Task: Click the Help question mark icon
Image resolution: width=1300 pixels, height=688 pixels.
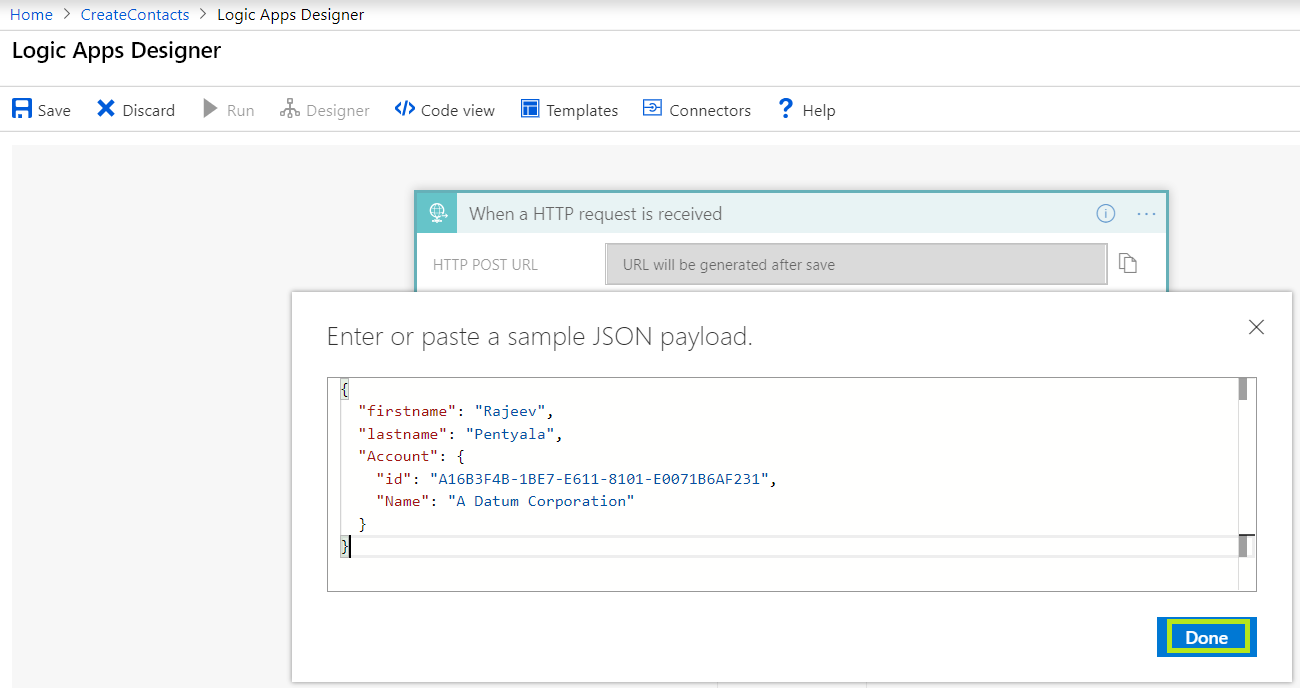Action: point(786,109)
